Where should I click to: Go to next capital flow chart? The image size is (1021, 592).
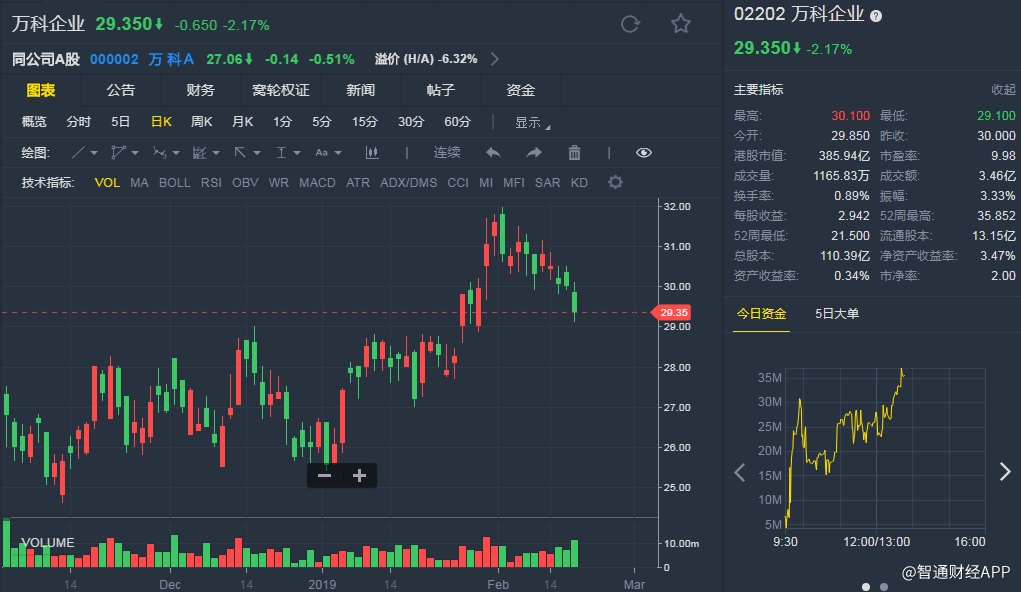(1005, 472)
